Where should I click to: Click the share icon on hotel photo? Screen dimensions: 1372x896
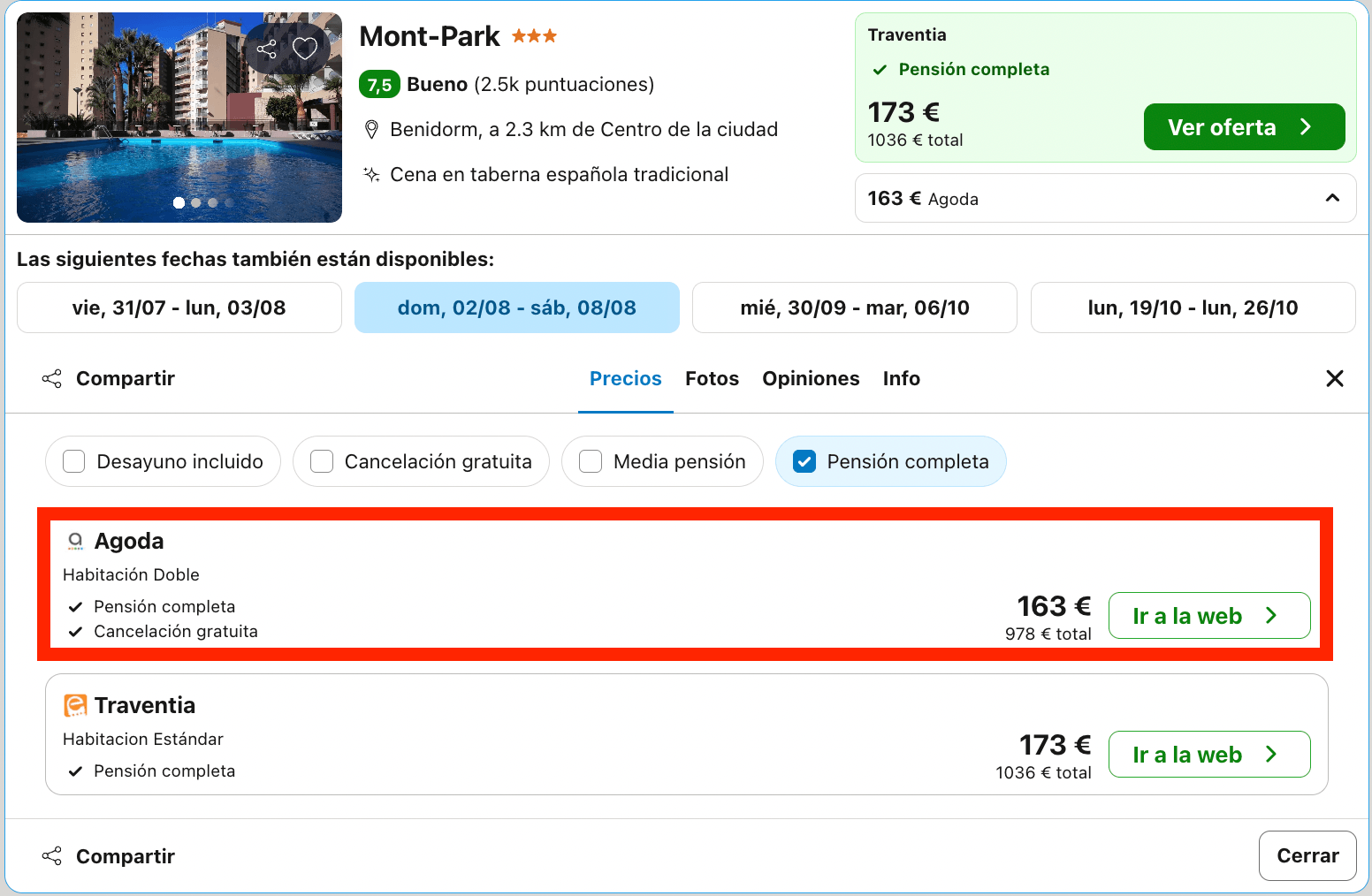[266, 49]
